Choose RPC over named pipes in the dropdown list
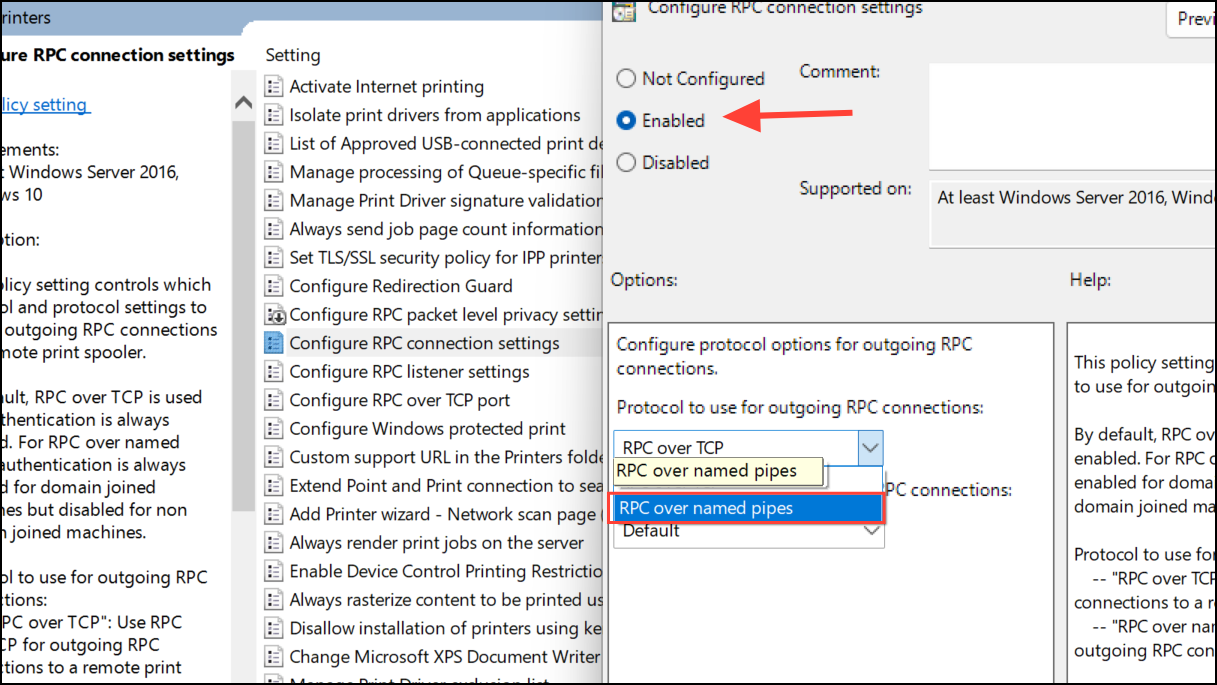The image size is (1217, 685). (x=746, y=508)
